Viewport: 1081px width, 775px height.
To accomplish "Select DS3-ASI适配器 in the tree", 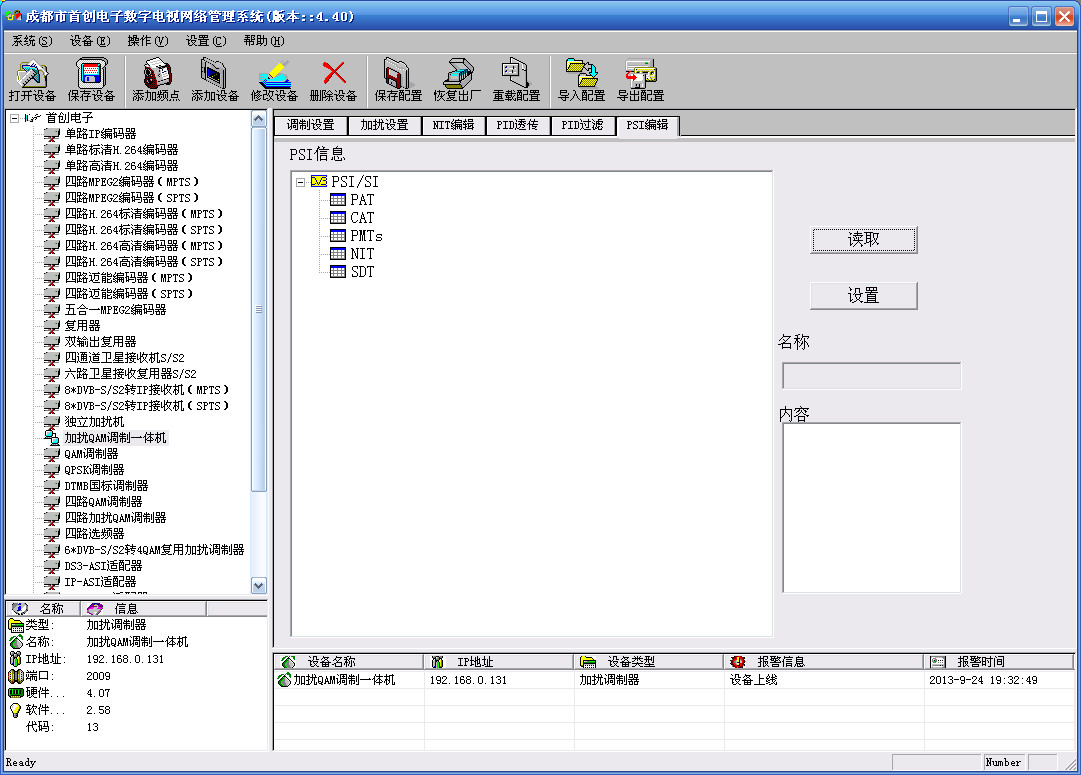I will click(x=103, y=565).
